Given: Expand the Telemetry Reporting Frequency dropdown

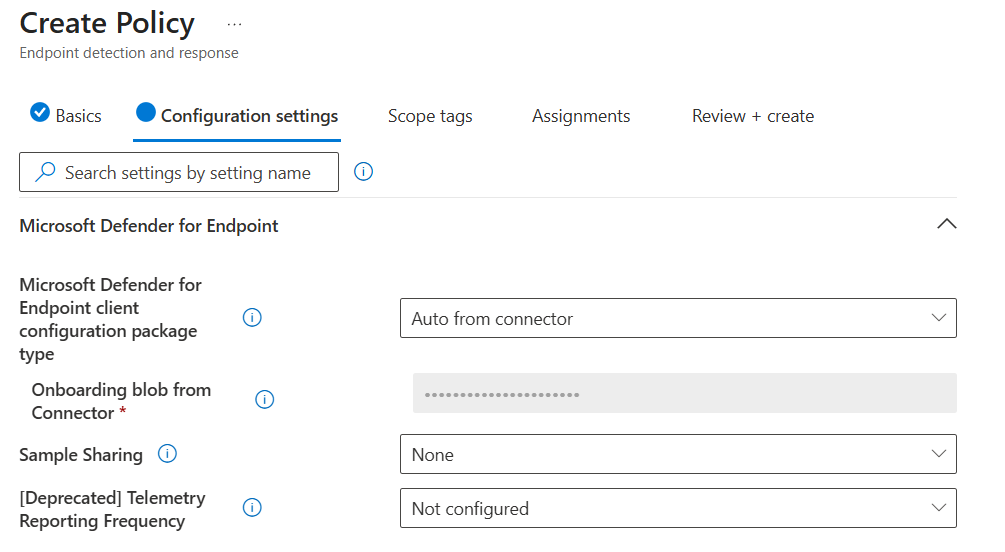Looking at the screenshot, I should click(x=677, y=508).
